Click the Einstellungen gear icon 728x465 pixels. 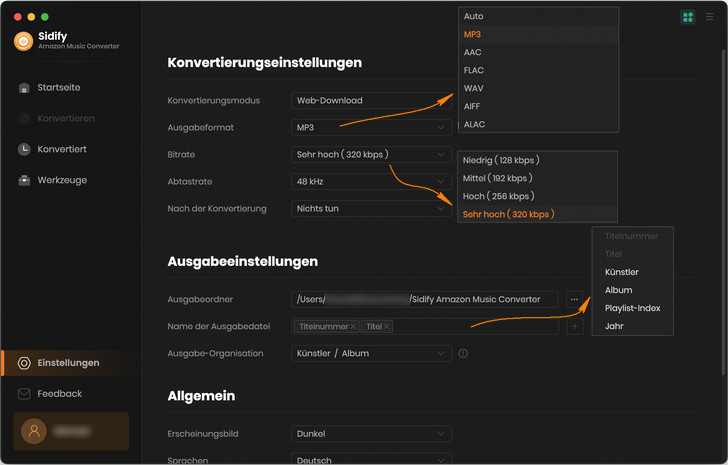click(x=24, y=363)
